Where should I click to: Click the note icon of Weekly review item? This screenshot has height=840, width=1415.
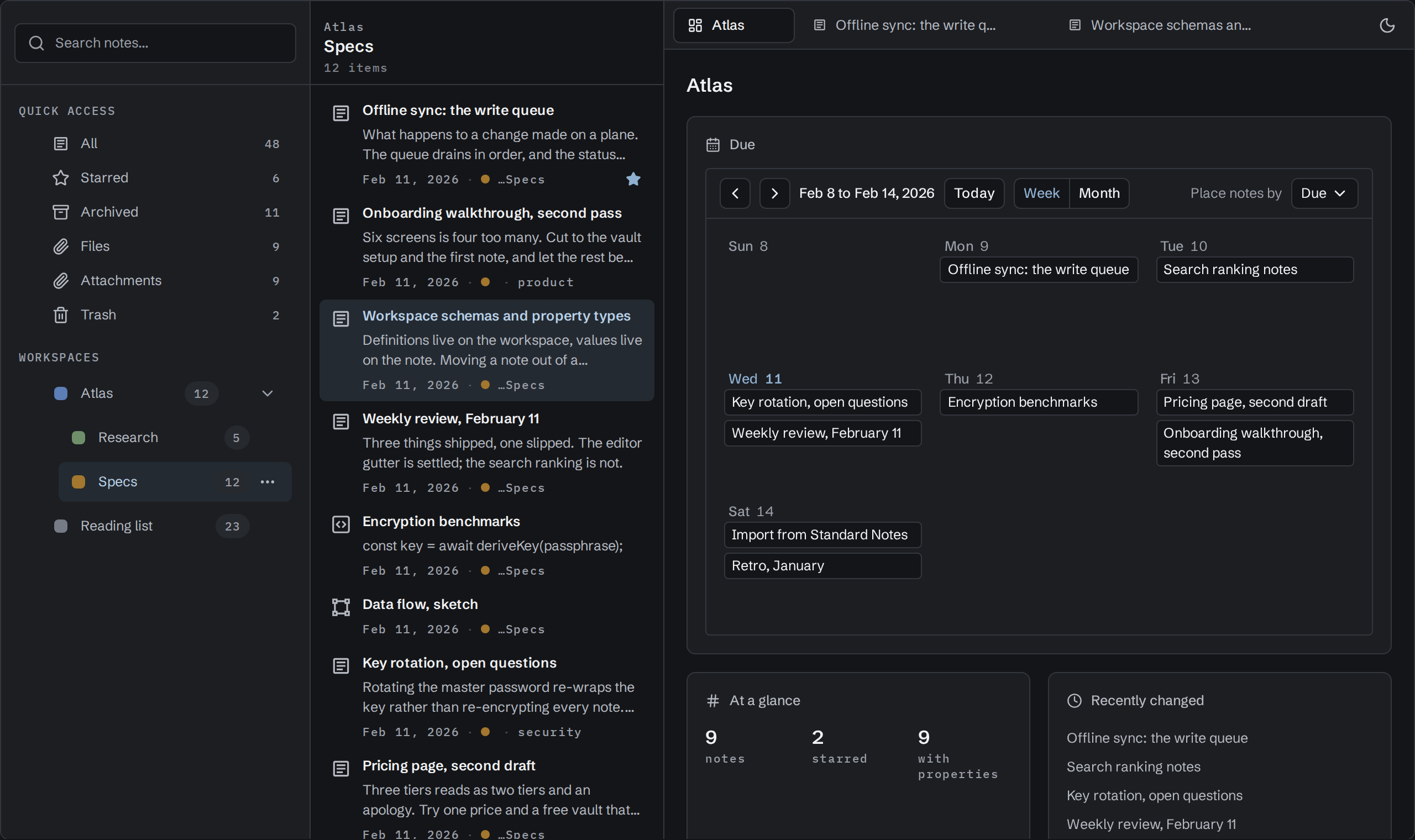(340, 422)
